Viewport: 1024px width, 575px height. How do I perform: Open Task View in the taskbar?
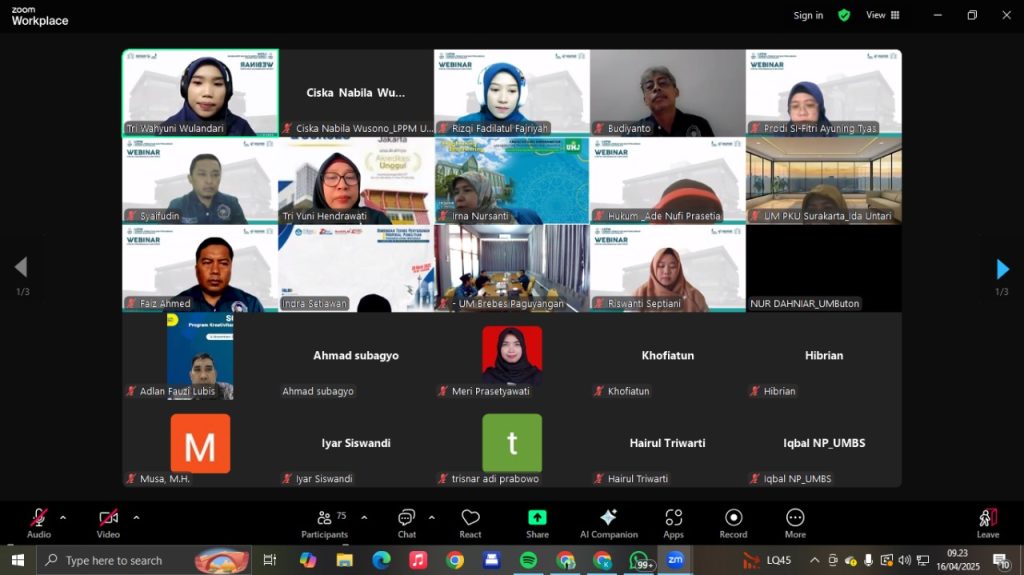(269, 560)
